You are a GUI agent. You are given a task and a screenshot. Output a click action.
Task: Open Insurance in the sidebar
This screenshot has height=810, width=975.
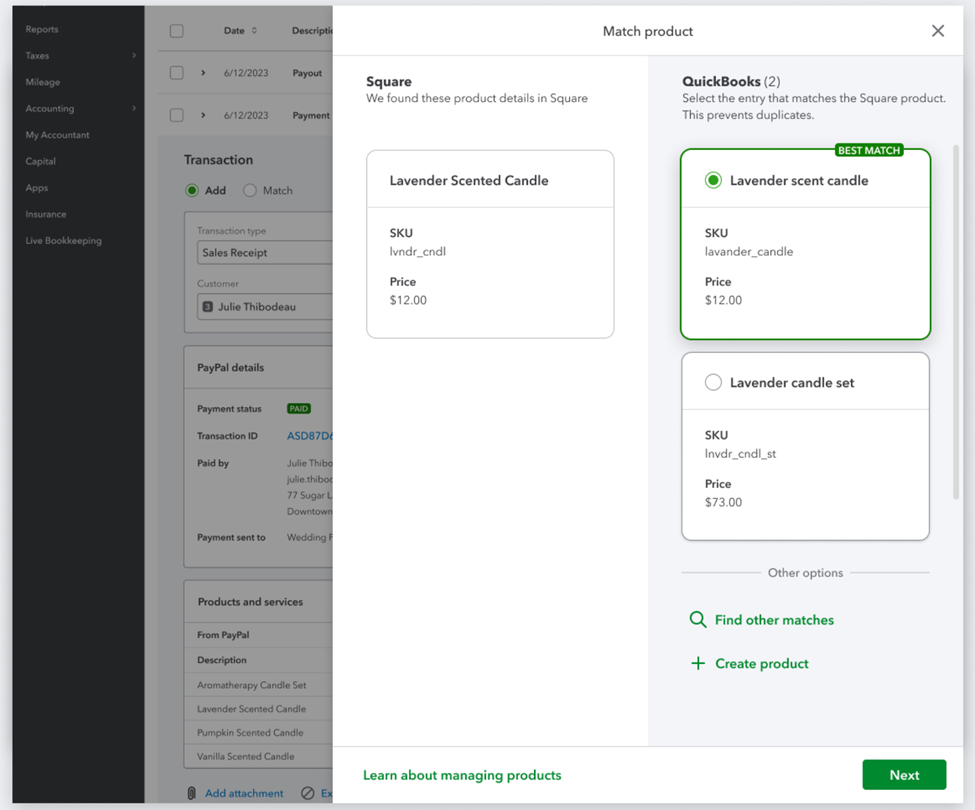(45, 214)
